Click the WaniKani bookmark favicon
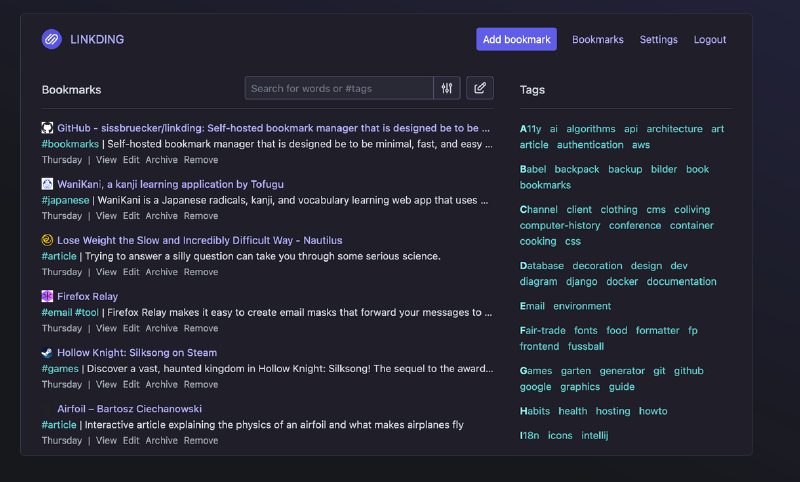Image resolution: width=800 pixels, height=482 pixels. (x=47, y=184)
